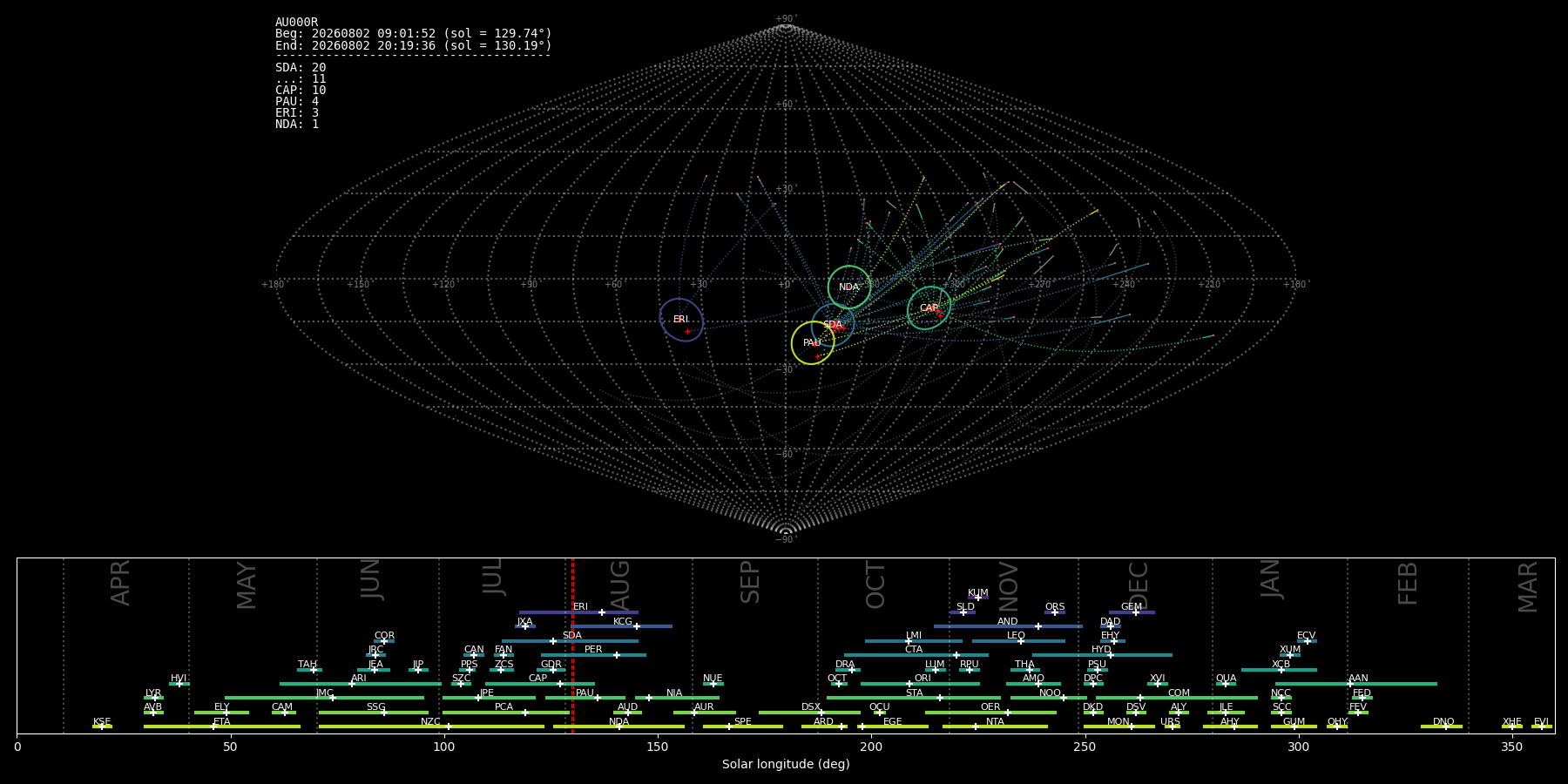Click the NDA radiant circle on the sky map
This screenshot has height=784, width=1568.
coord(849,287)
